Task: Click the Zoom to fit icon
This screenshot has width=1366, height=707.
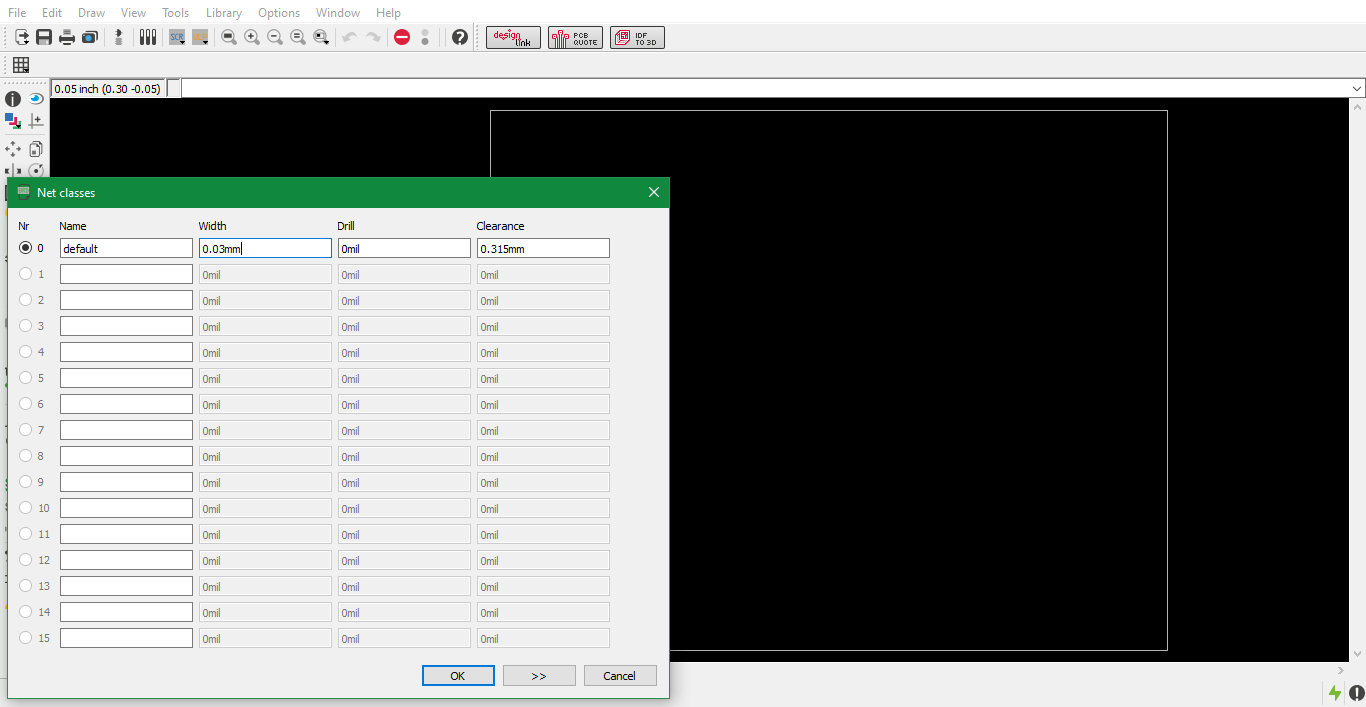Action: 229,37
